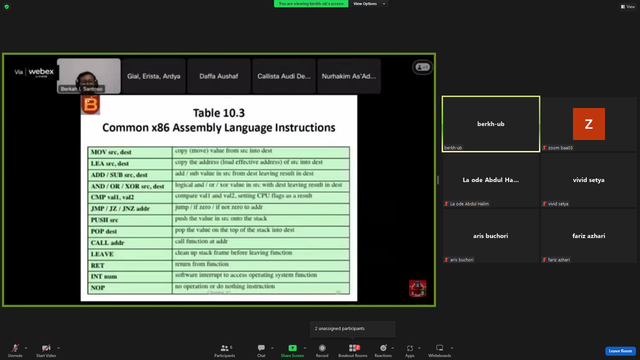
Task: Click the participant count badge in shared screen
Action: [x=422, y=67]
